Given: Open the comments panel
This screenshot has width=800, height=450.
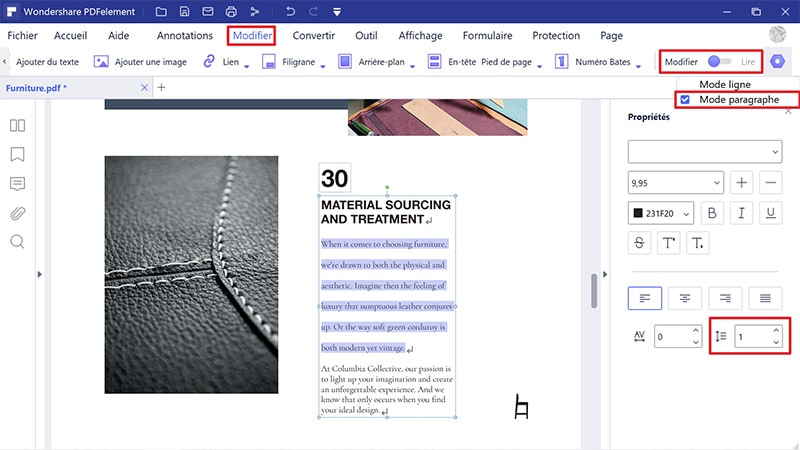Looking at the screenshot, I should [17, 184].
